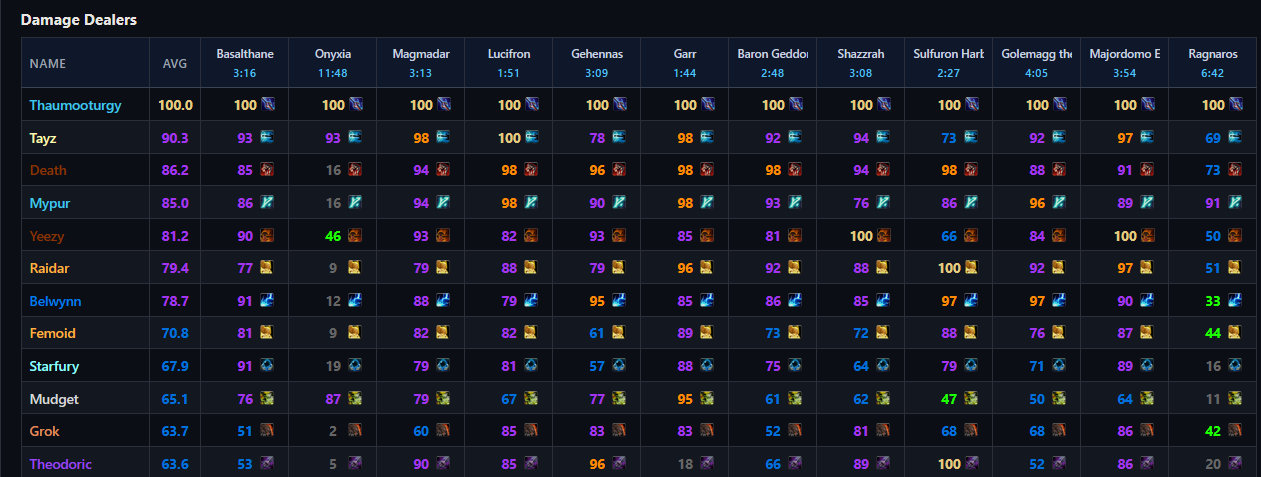Click Belwynn's spec icon in Ragnaros column

click(x=1235, y=301)
